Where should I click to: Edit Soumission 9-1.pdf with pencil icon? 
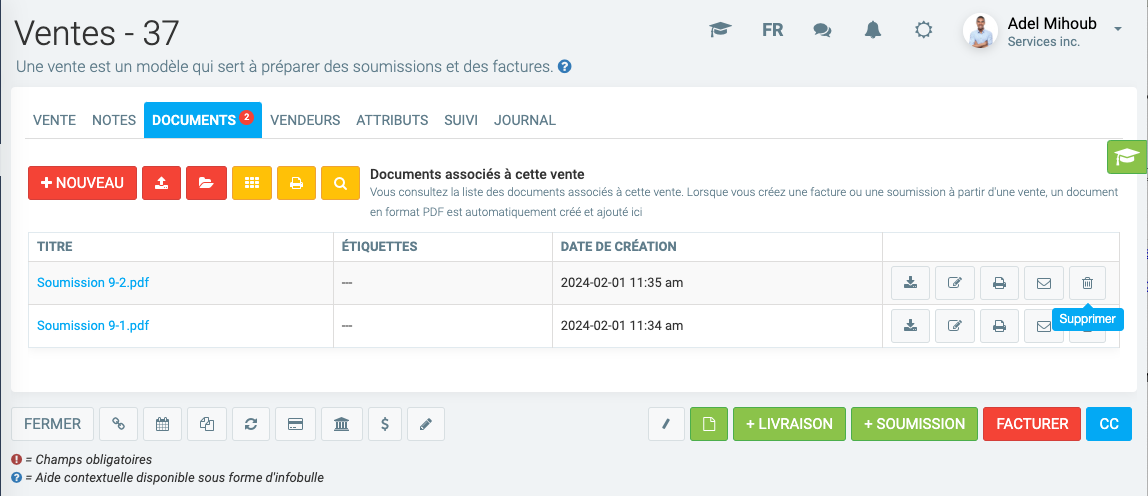coord(954,325)
